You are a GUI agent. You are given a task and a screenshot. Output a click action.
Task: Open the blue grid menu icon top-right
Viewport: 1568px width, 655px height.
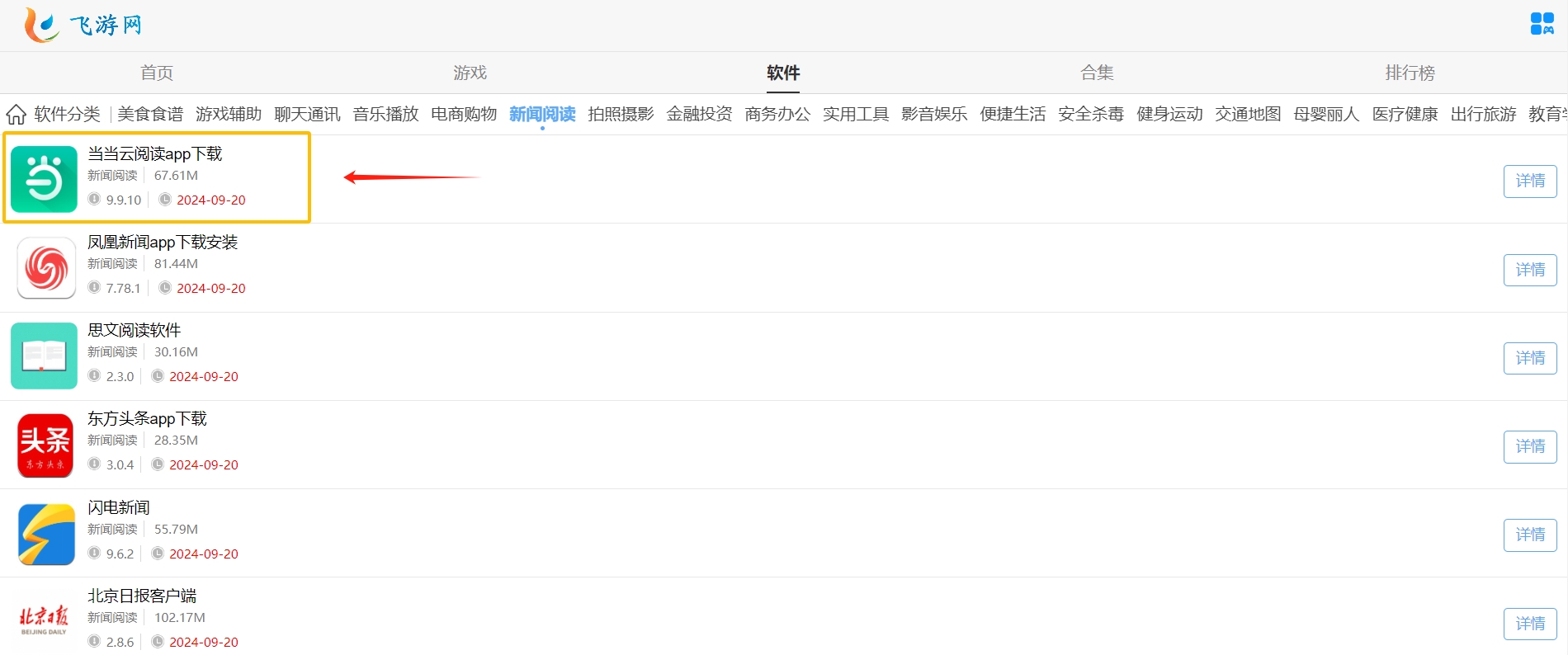tap(1542, 24)
